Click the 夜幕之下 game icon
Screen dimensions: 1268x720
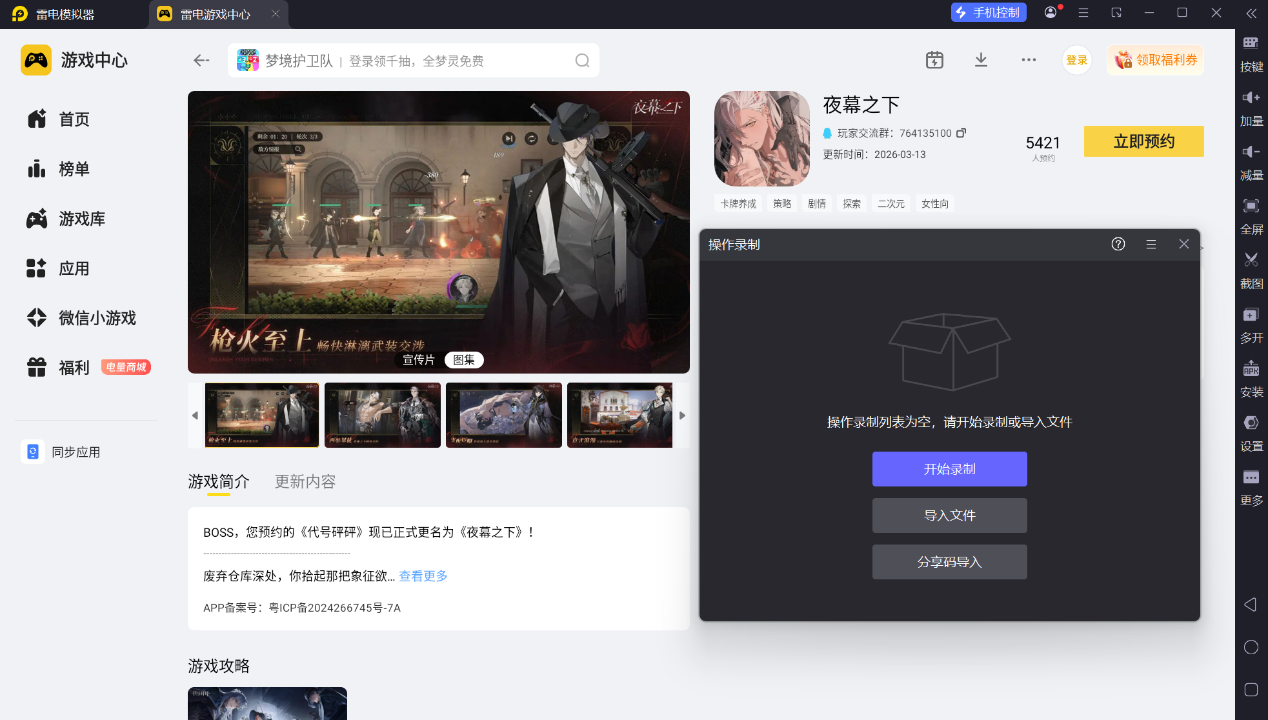coord(761,138)
